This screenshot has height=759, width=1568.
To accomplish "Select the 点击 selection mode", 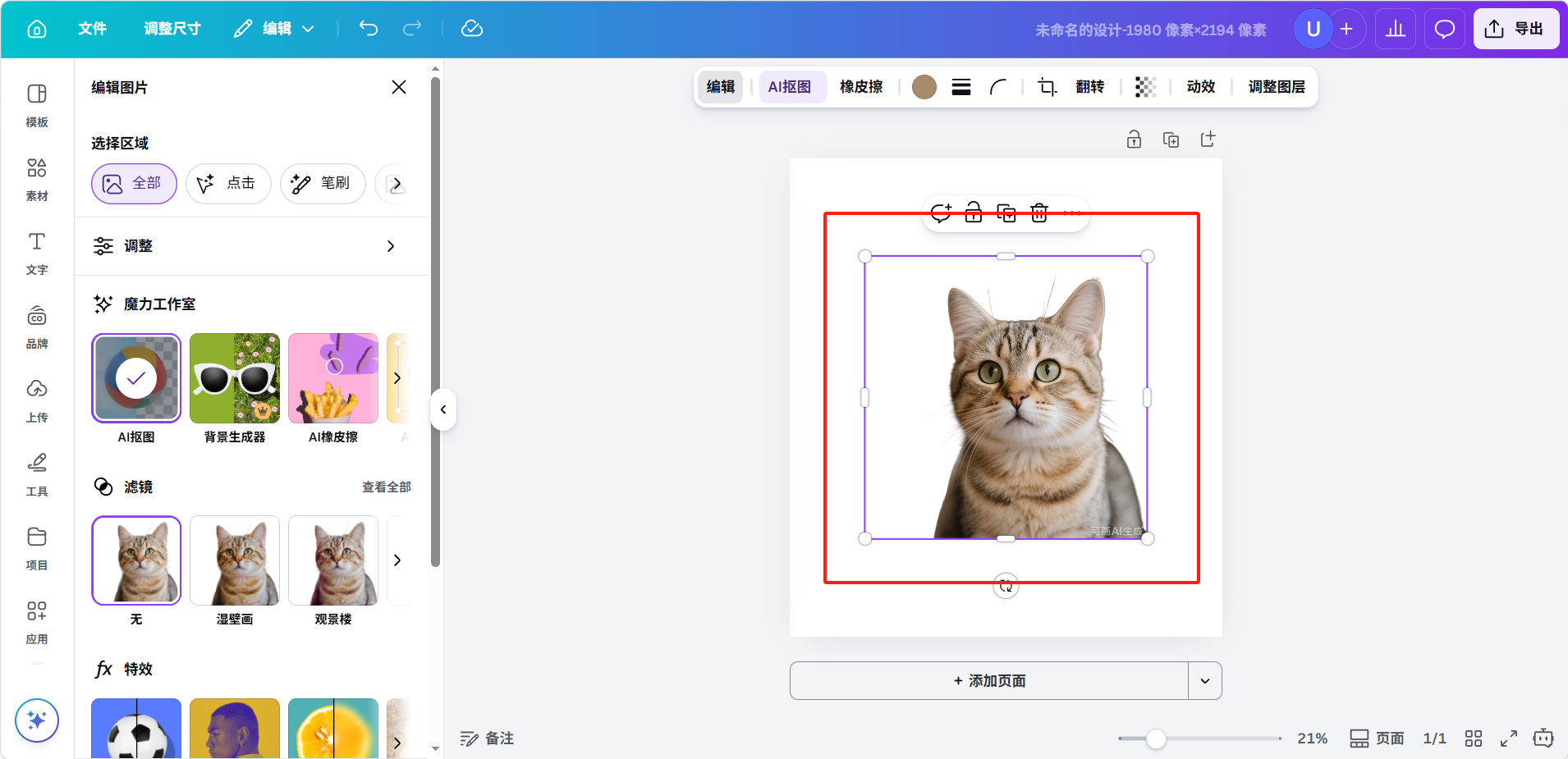I will (x=228, y=184).
